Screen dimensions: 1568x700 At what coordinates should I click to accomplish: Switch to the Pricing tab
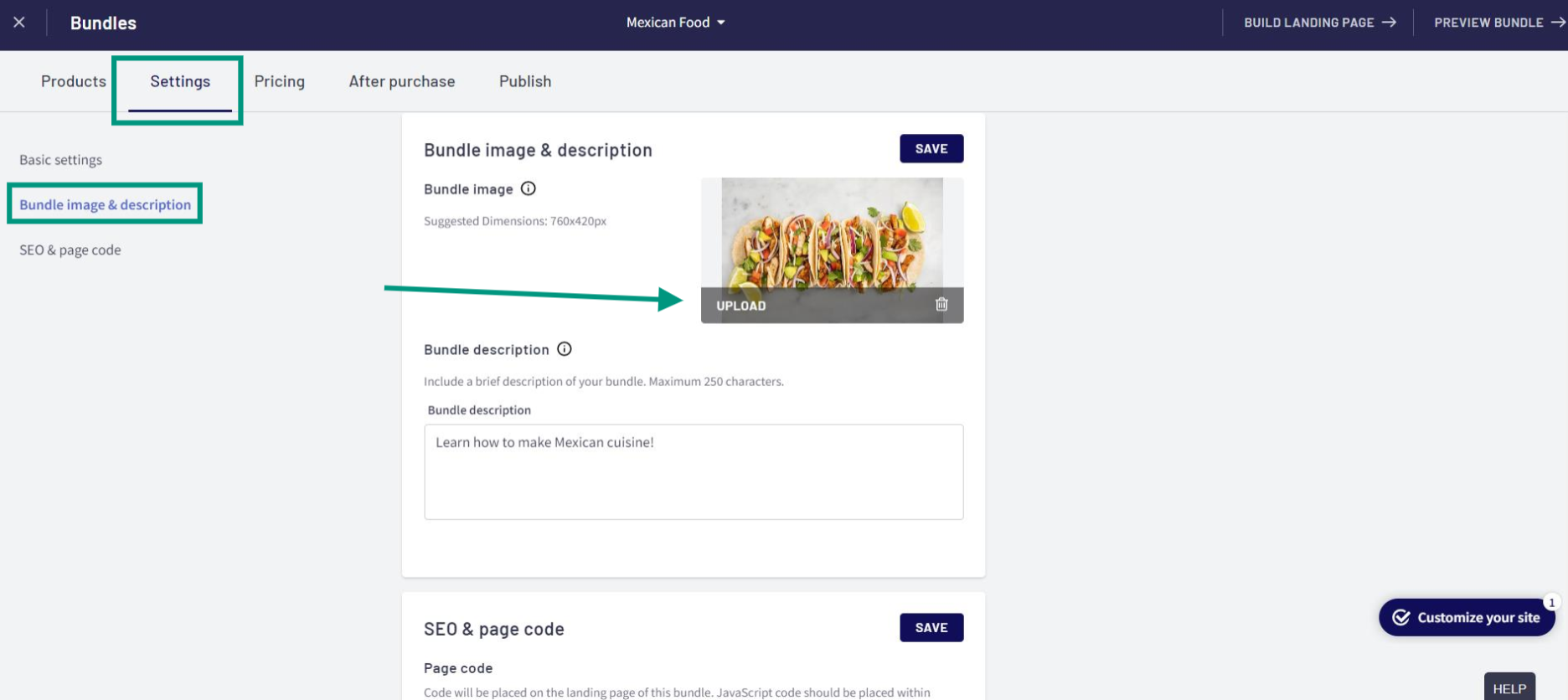[x=280, y=81]
